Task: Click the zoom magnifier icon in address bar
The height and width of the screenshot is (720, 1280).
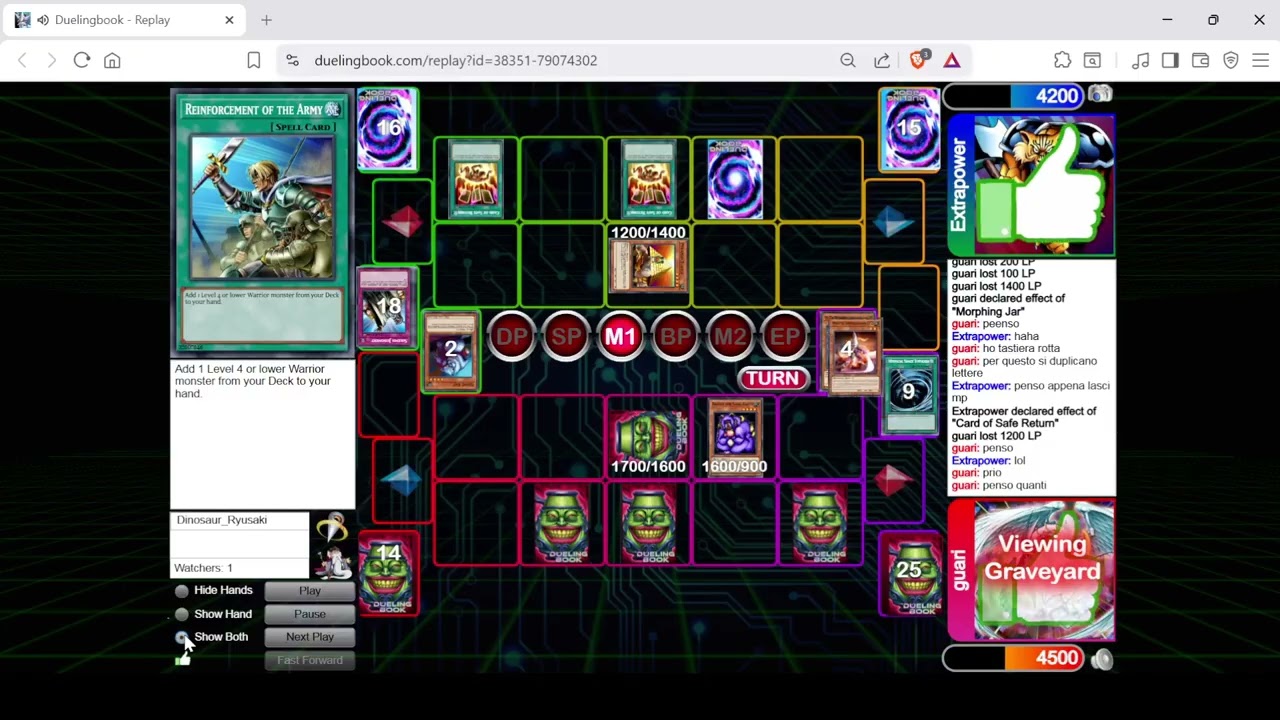Action: point(848,60)
